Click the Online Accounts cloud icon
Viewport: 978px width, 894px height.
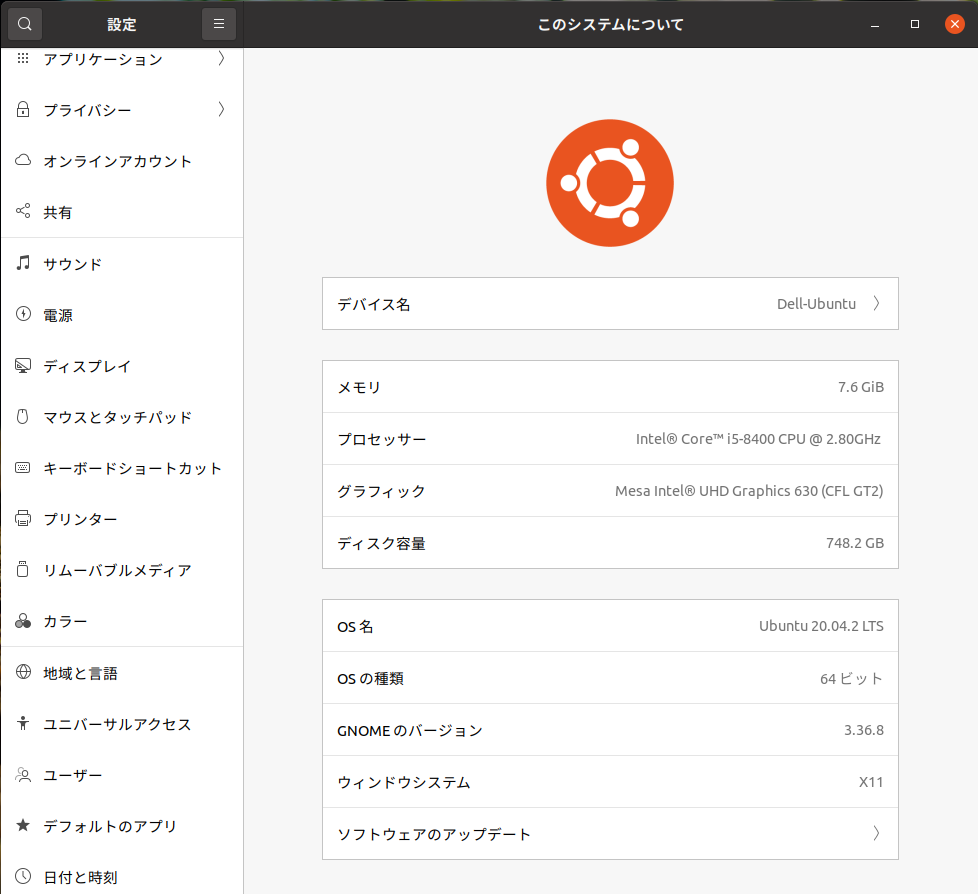click(x=23, y=160)
